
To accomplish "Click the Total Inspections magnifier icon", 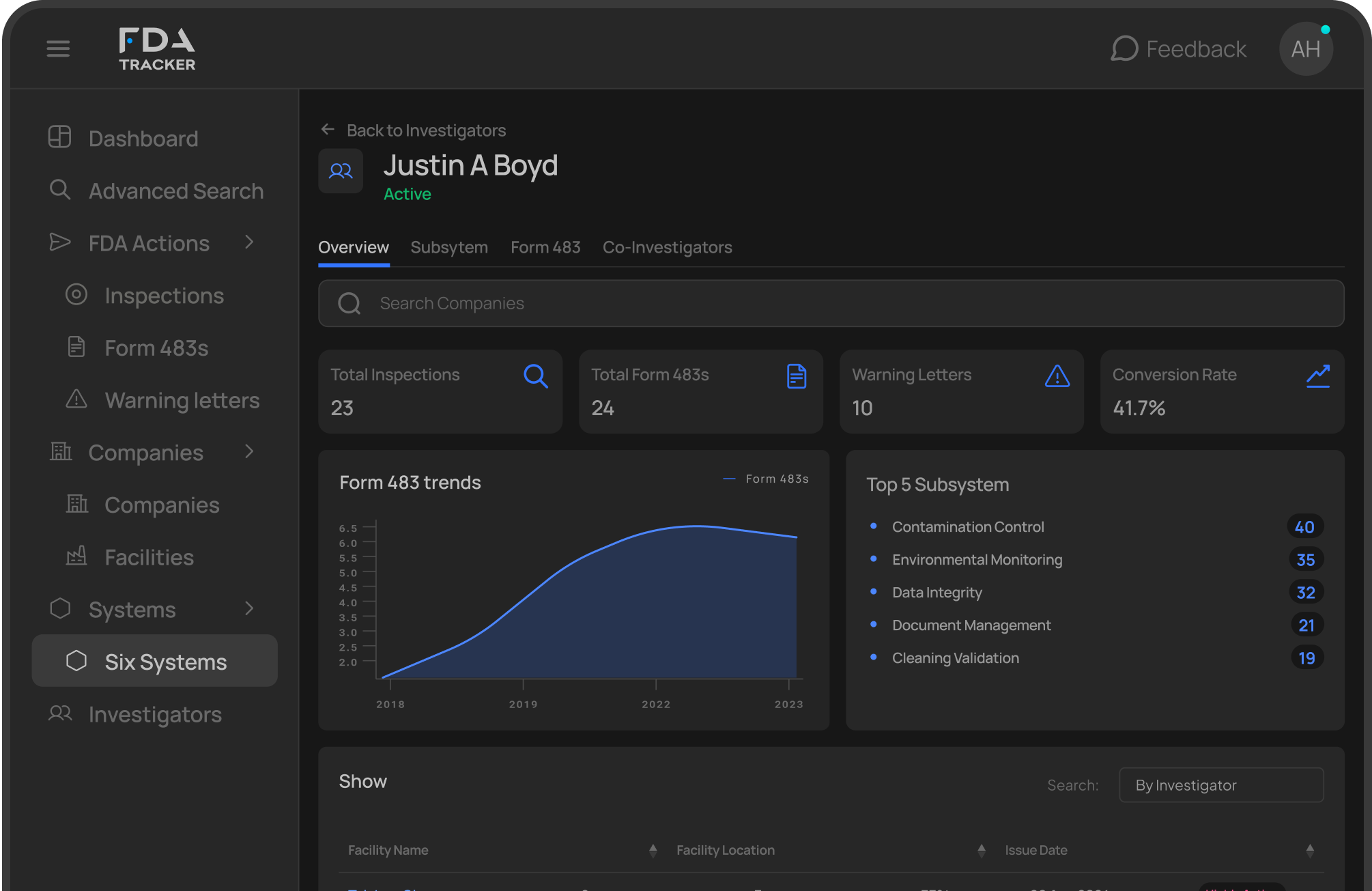I will pyautogui.click(x=536, y=376).
